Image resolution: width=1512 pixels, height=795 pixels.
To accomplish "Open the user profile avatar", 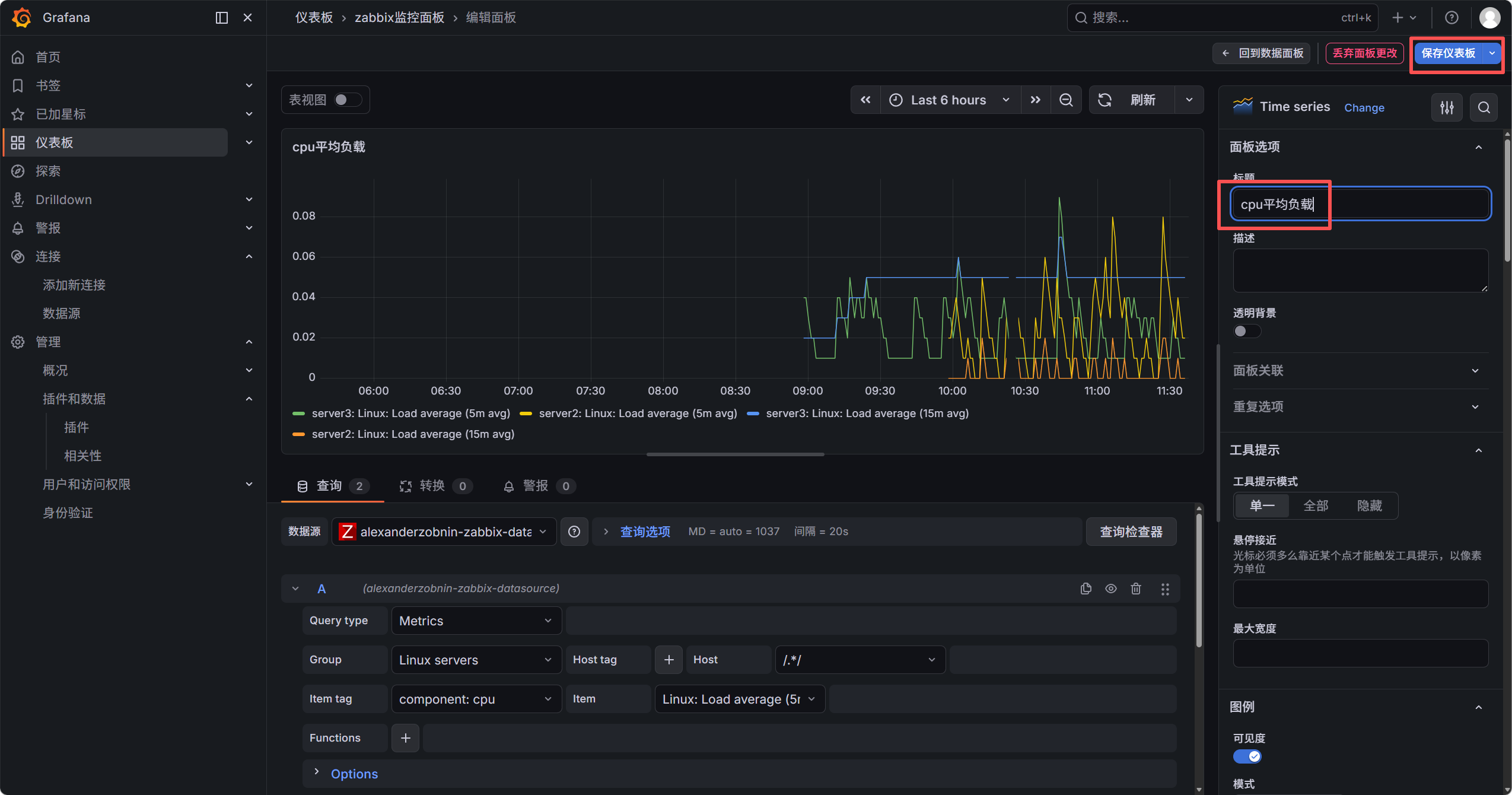I will click(x=1490, y=18).
